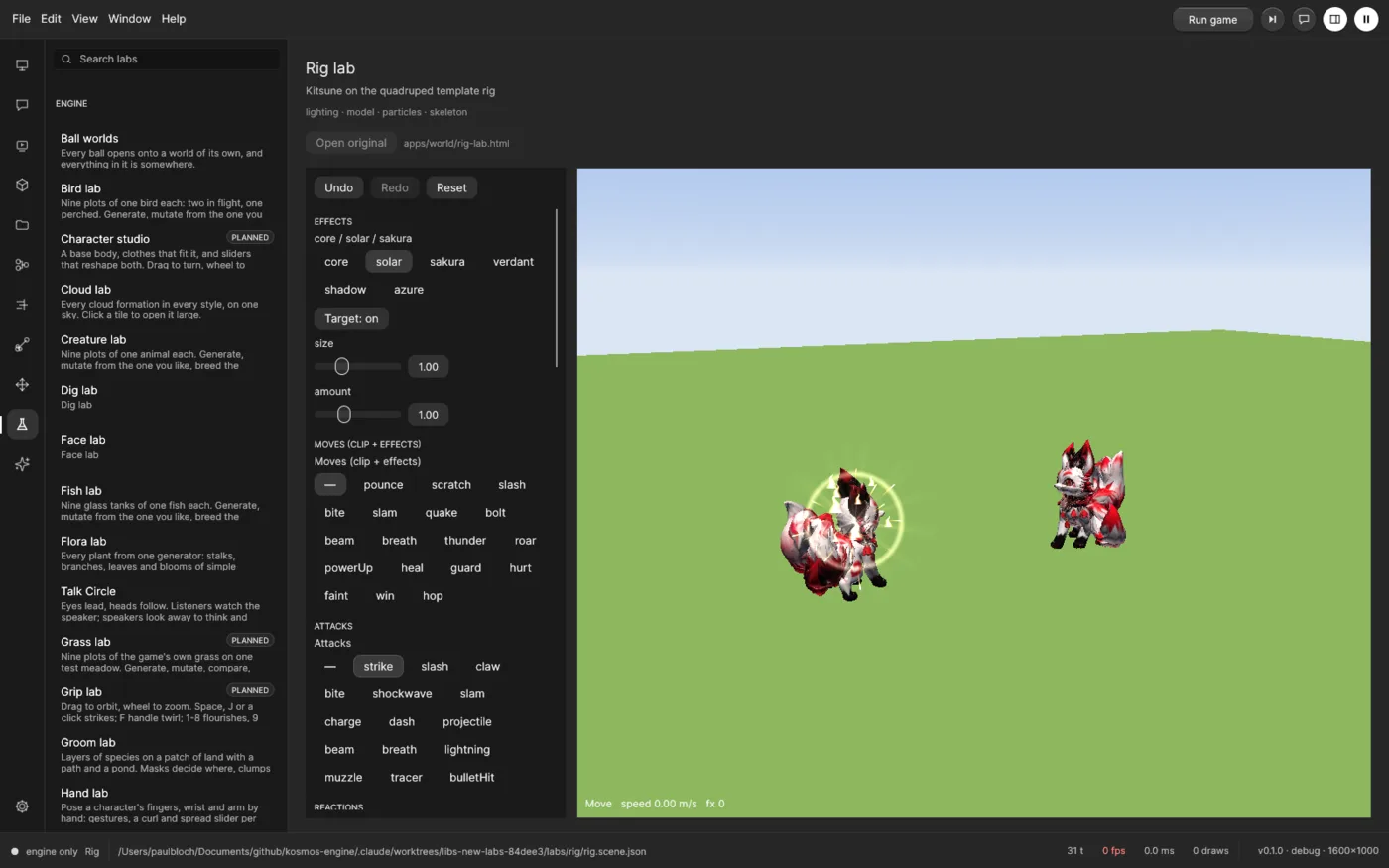
Task: Select the sakura effect option
Action: click(447, 262)
